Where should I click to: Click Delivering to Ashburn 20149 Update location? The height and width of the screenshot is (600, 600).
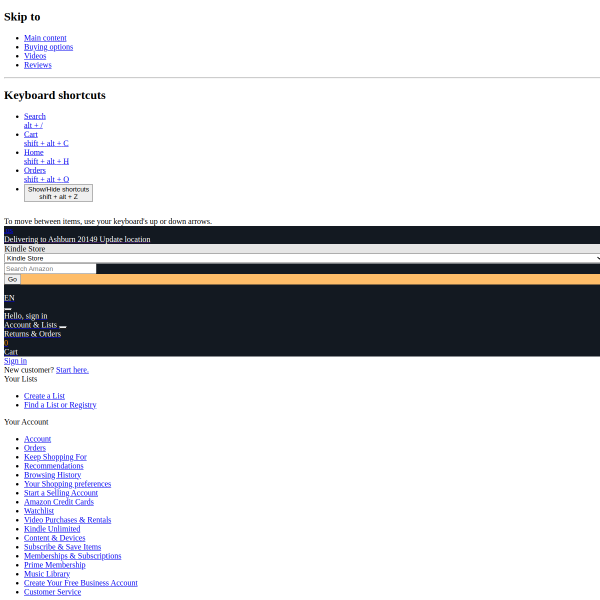click(x=77, y=239)
